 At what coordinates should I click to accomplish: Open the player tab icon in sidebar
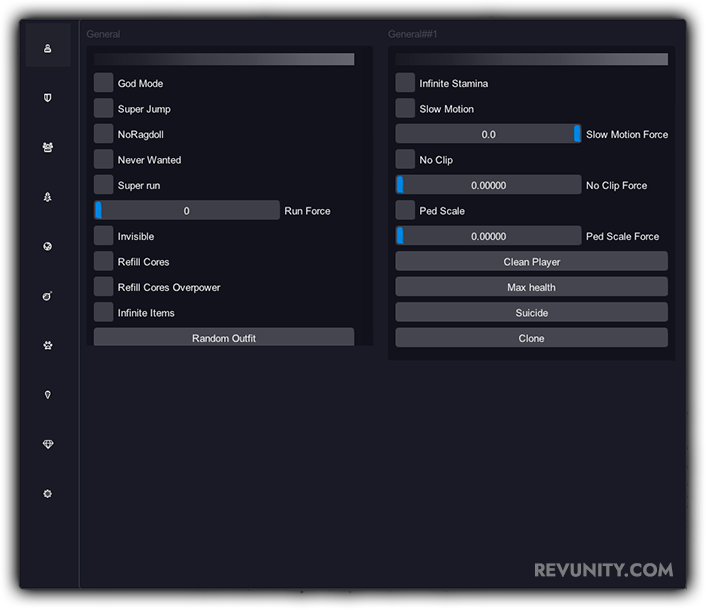point(48,48)
